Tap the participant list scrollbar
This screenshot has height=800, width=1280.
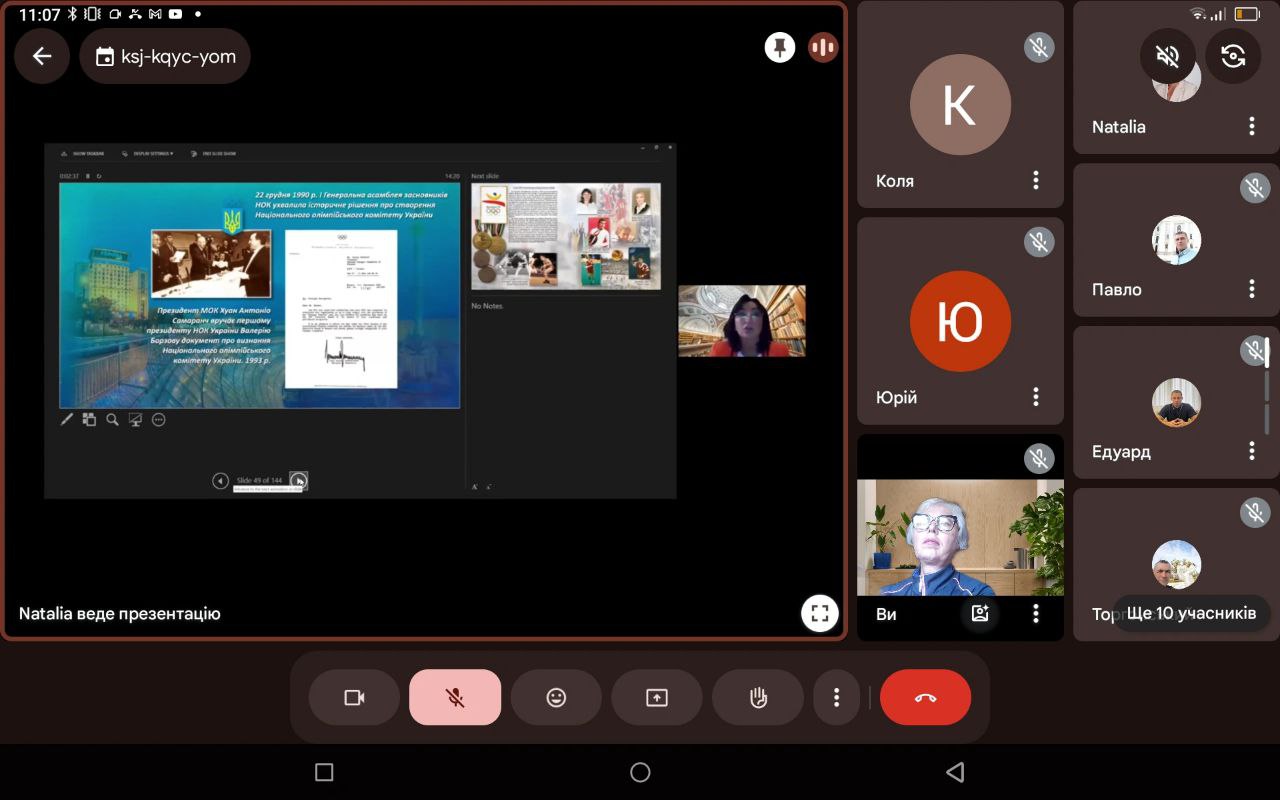1267,386
